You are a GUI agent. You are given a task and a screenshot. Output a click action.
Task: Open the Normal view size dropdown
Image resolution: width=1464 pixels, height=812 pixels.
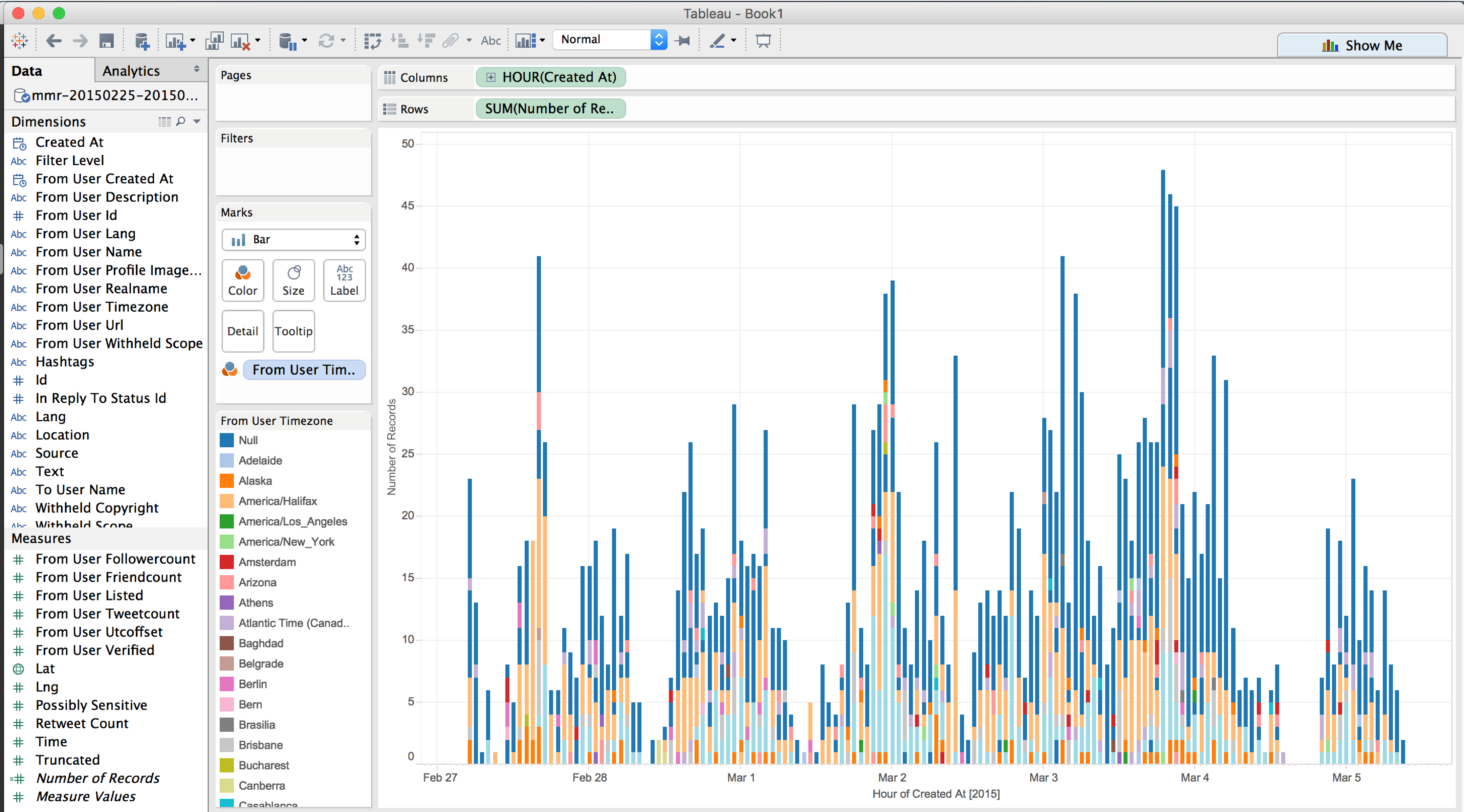click(x=610, y=40)
